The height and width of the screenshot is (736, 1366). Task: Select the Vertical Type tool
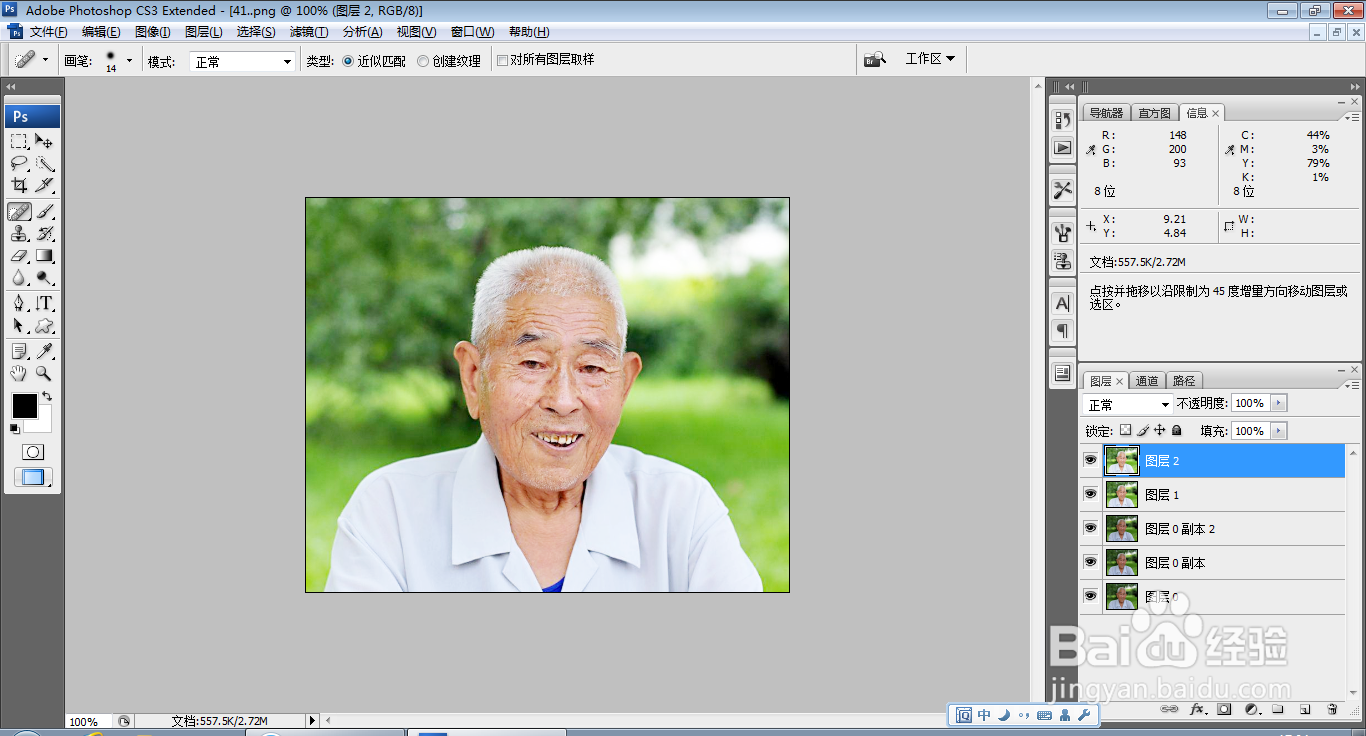[x=44, y=303]
